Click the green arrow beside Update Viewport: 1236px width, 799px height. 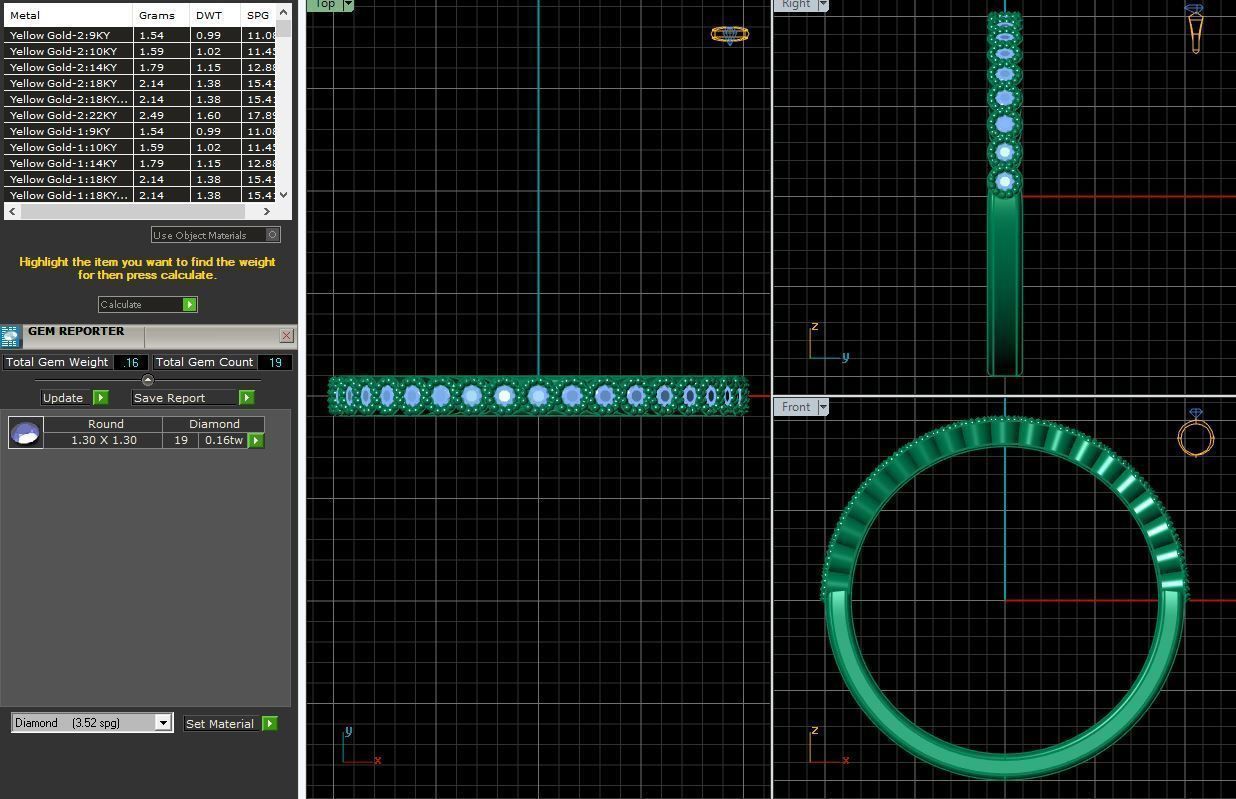pos(100,397)
